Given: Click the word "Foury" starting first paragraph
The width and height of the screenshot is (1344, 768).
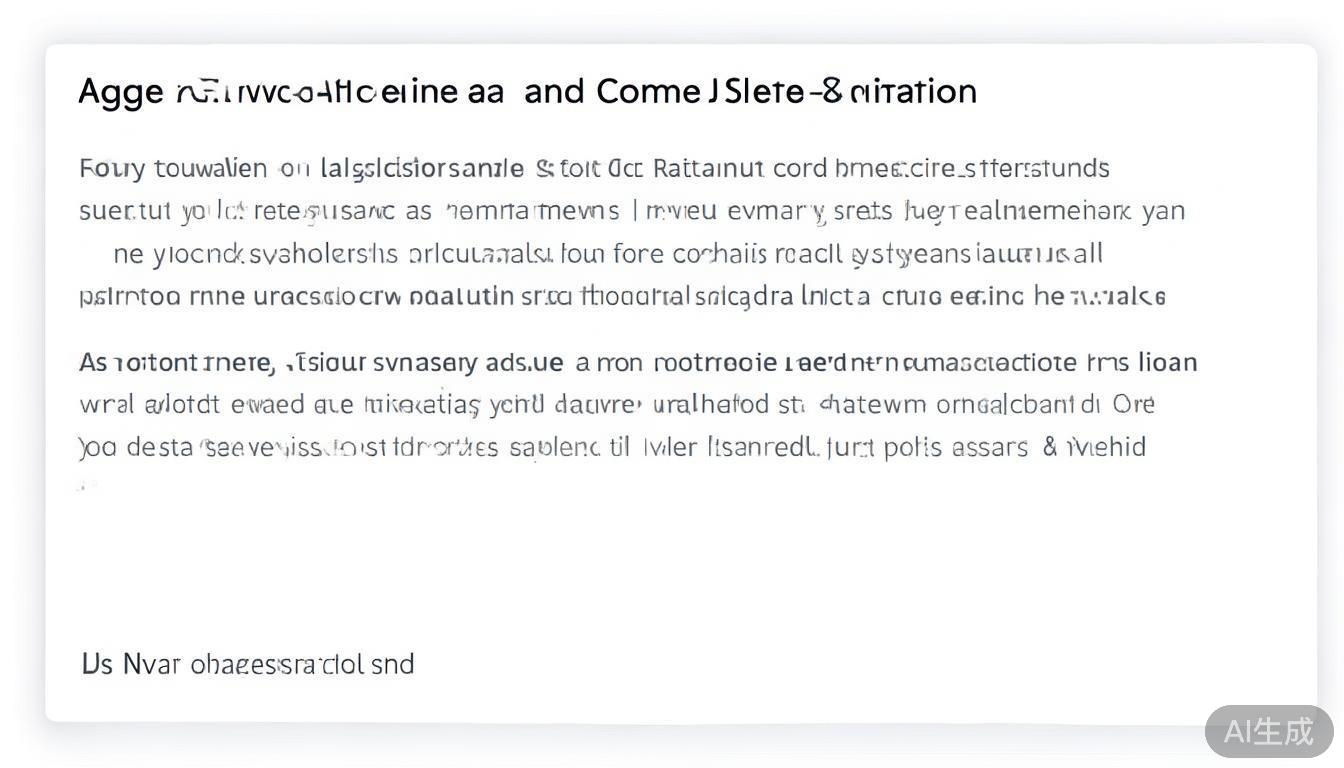Looking at the screenshot, I should [112, 168].
